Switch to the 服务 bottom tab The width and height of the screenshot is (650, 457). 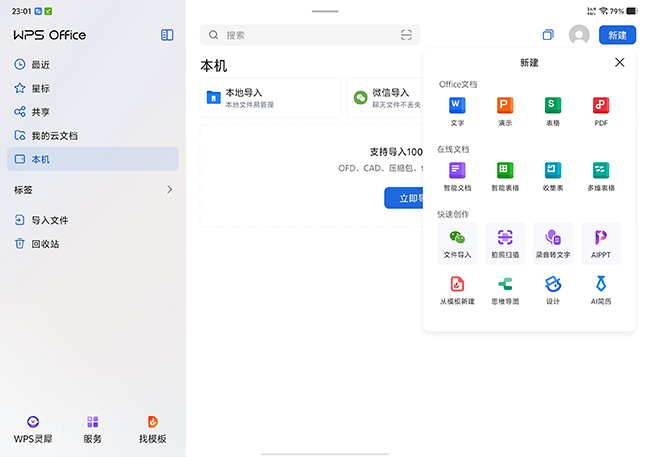(x=92, y=429)
